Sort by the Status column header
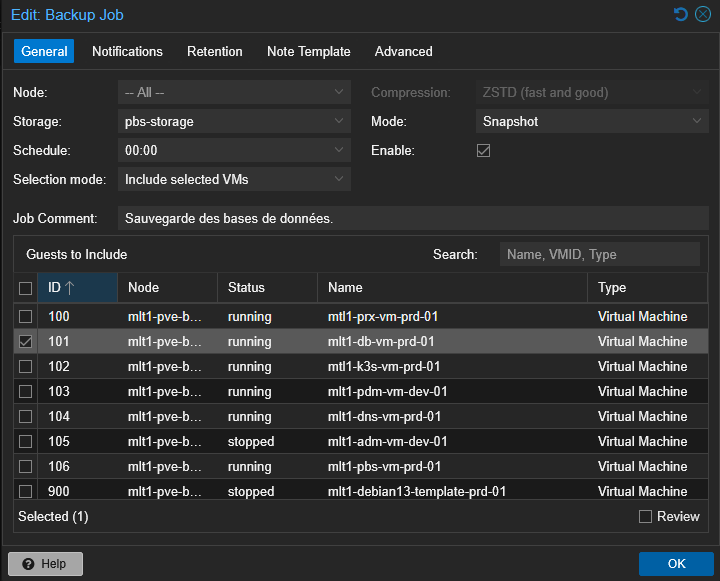720x581 pixels. 267,288
